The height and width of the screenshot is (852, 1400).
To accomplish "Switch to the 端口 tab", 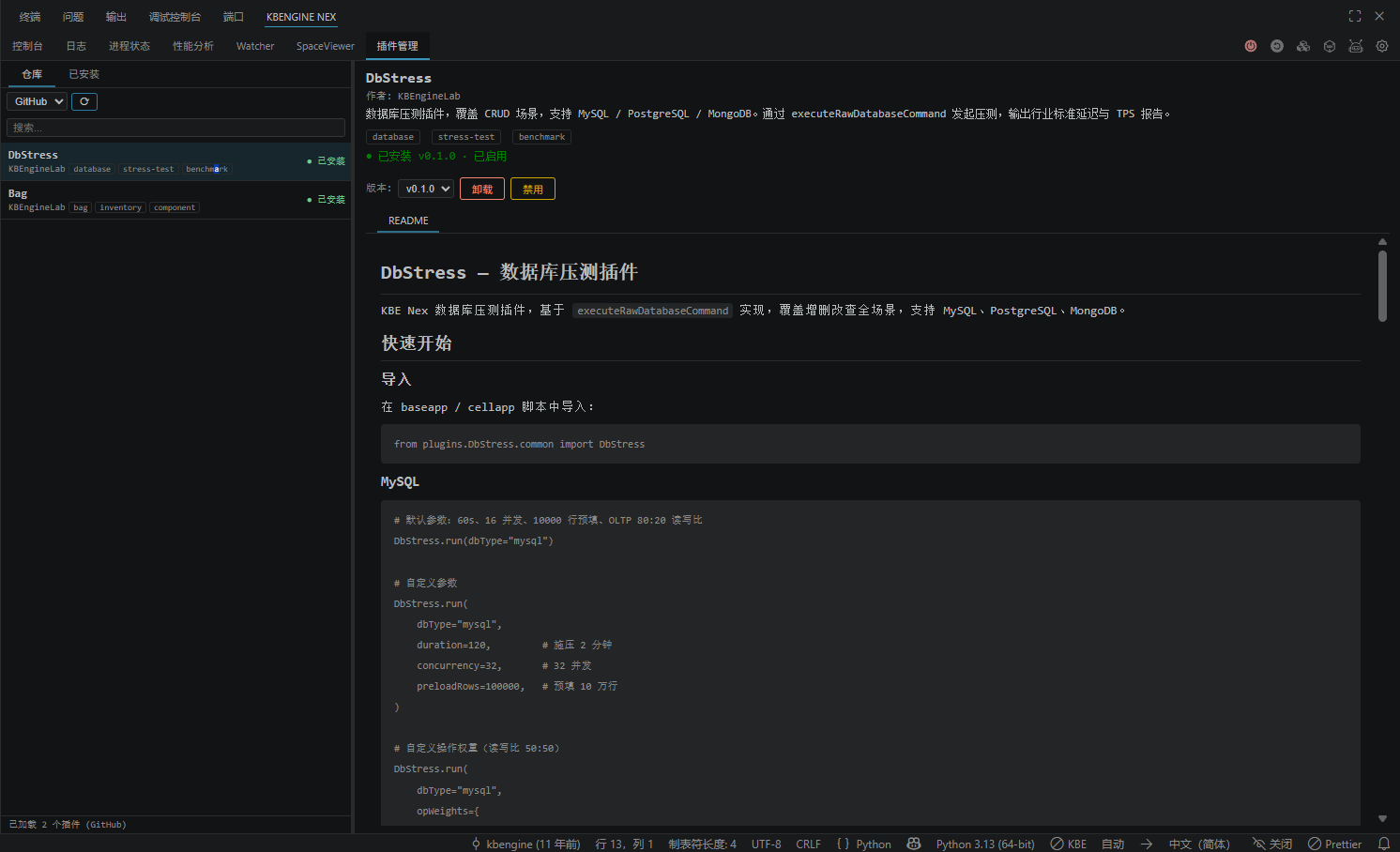I will pos(234,17).
